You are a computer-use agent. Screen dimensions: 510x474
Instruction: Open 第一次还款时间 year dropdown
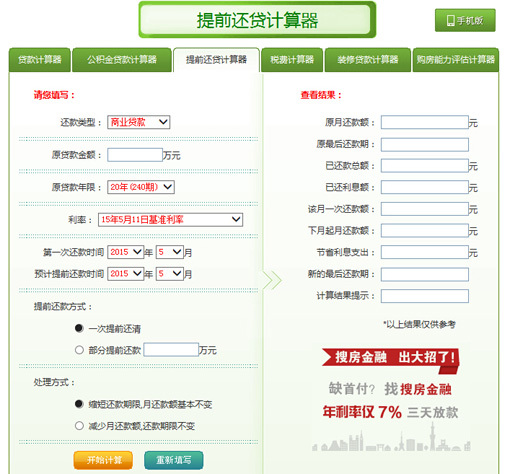(x=125, y=252)
